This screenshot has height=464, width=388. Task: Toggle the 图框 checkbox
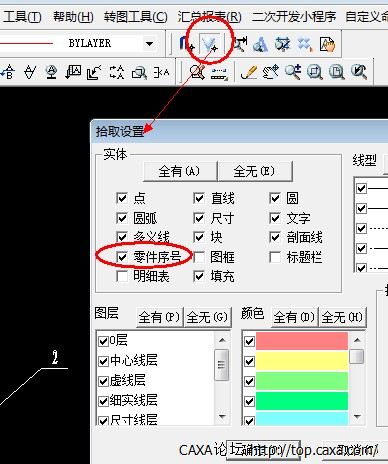pyautogui.click(x=199, y=257)
